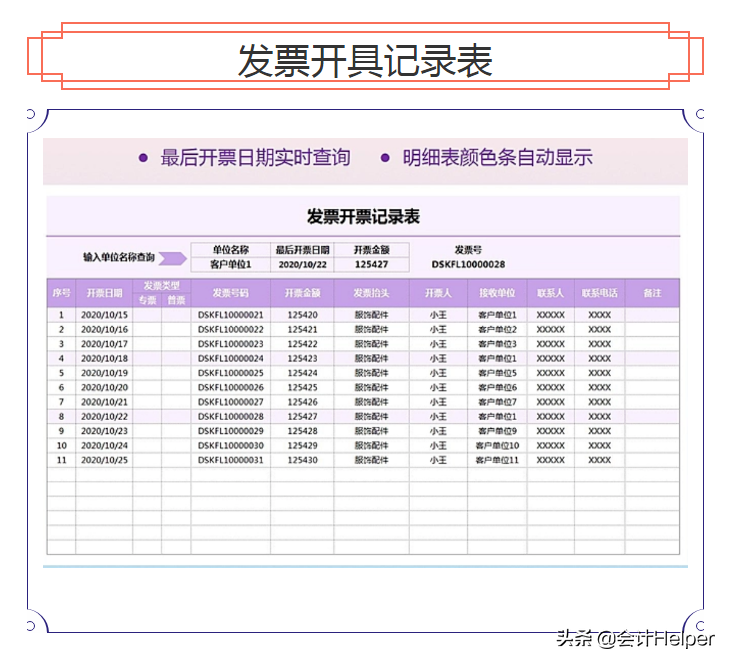
Task: Click 接收单位 cell 客户单位9
Action: (x=497, y=431)
